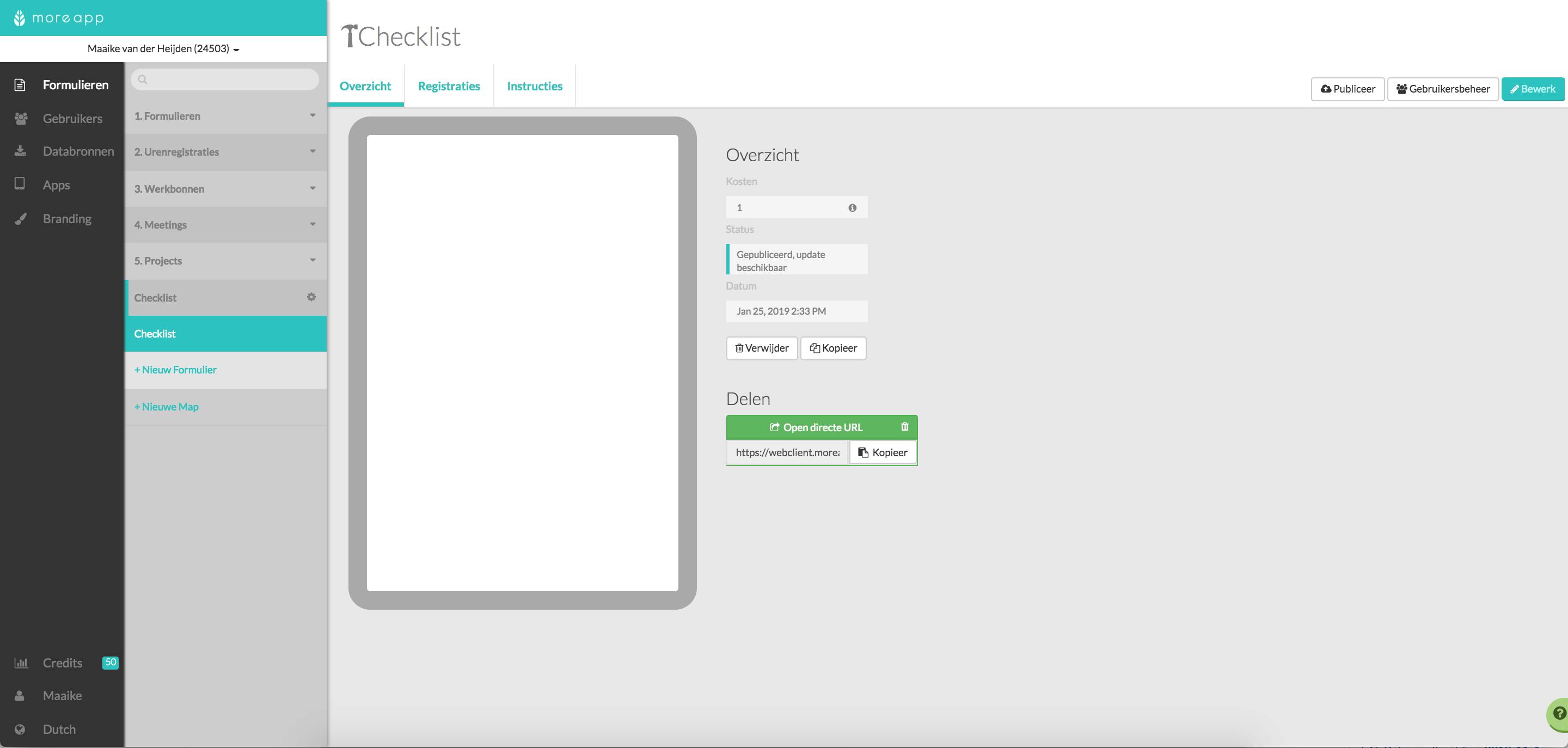Viewport: 1568px width, 748px height.
Task: Open the Credits chart icon
Action: click(x=21, y=663)
